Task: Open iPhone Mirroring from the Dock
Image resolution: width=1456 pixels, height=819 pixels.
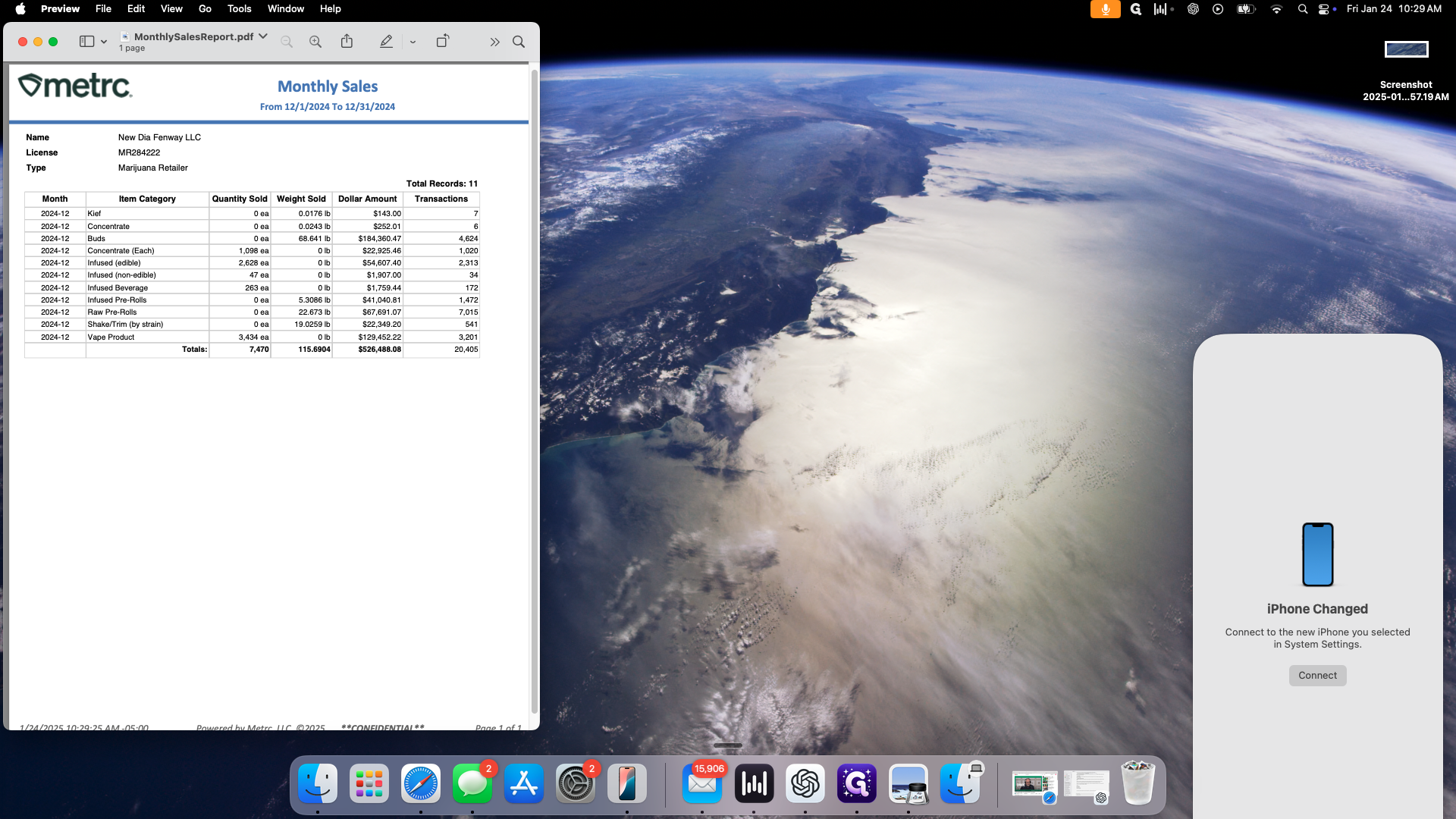Action: (627, 783)
